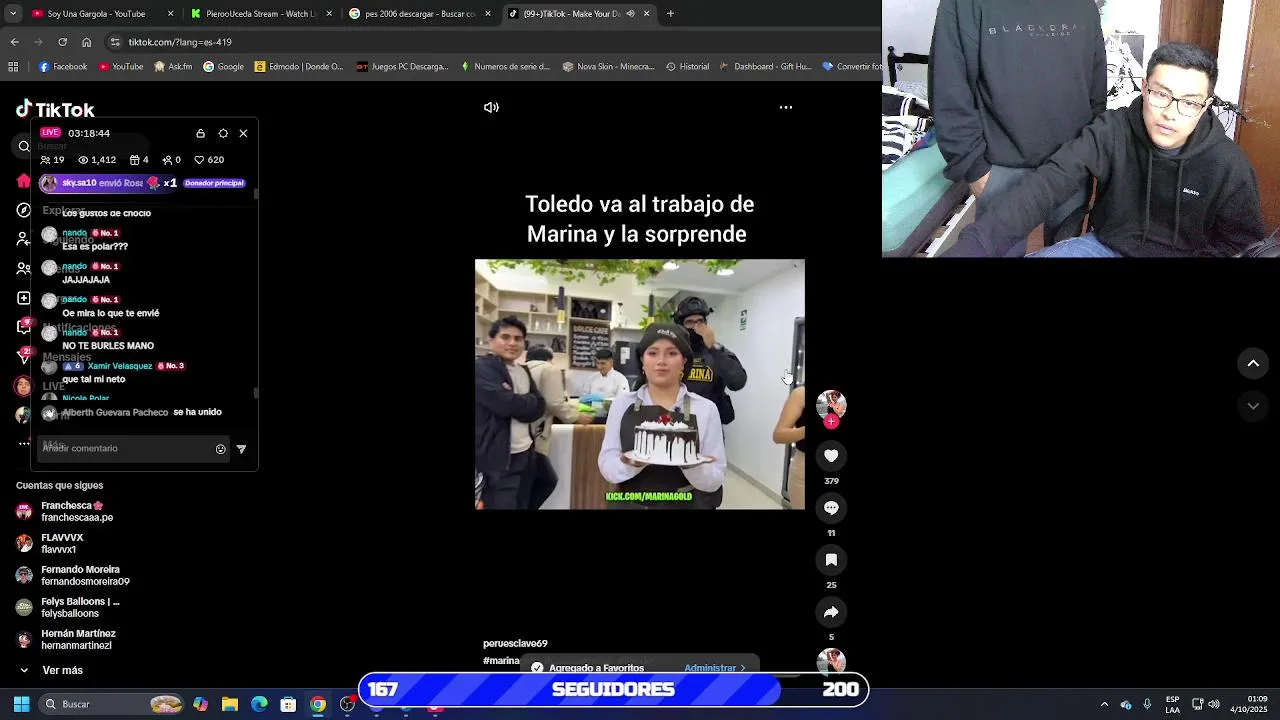Image resolution: width=1280 pixels, height=720 pixels.
Task: Open OBS Studio from taskbar
Action: point(347,704)
